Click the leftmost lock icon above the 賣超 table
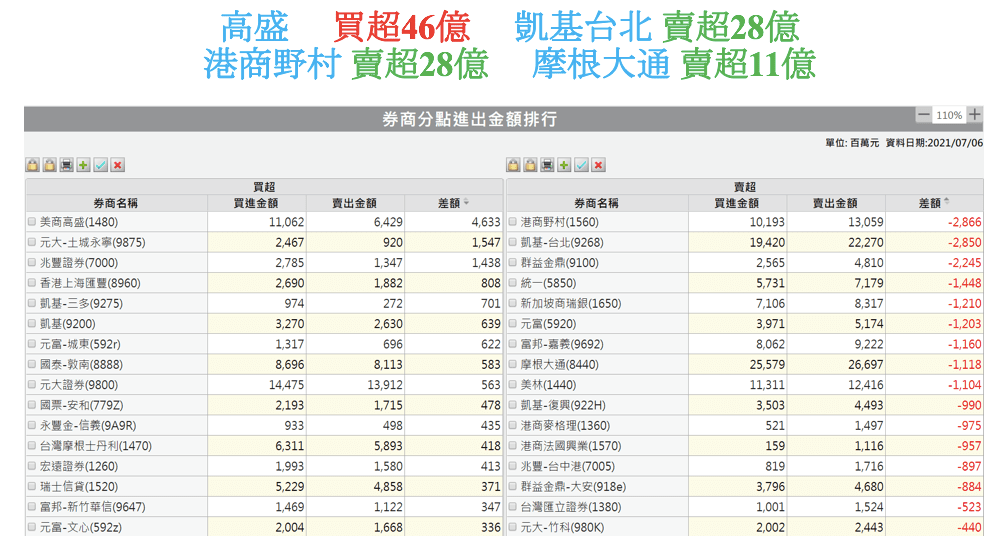 513,165
